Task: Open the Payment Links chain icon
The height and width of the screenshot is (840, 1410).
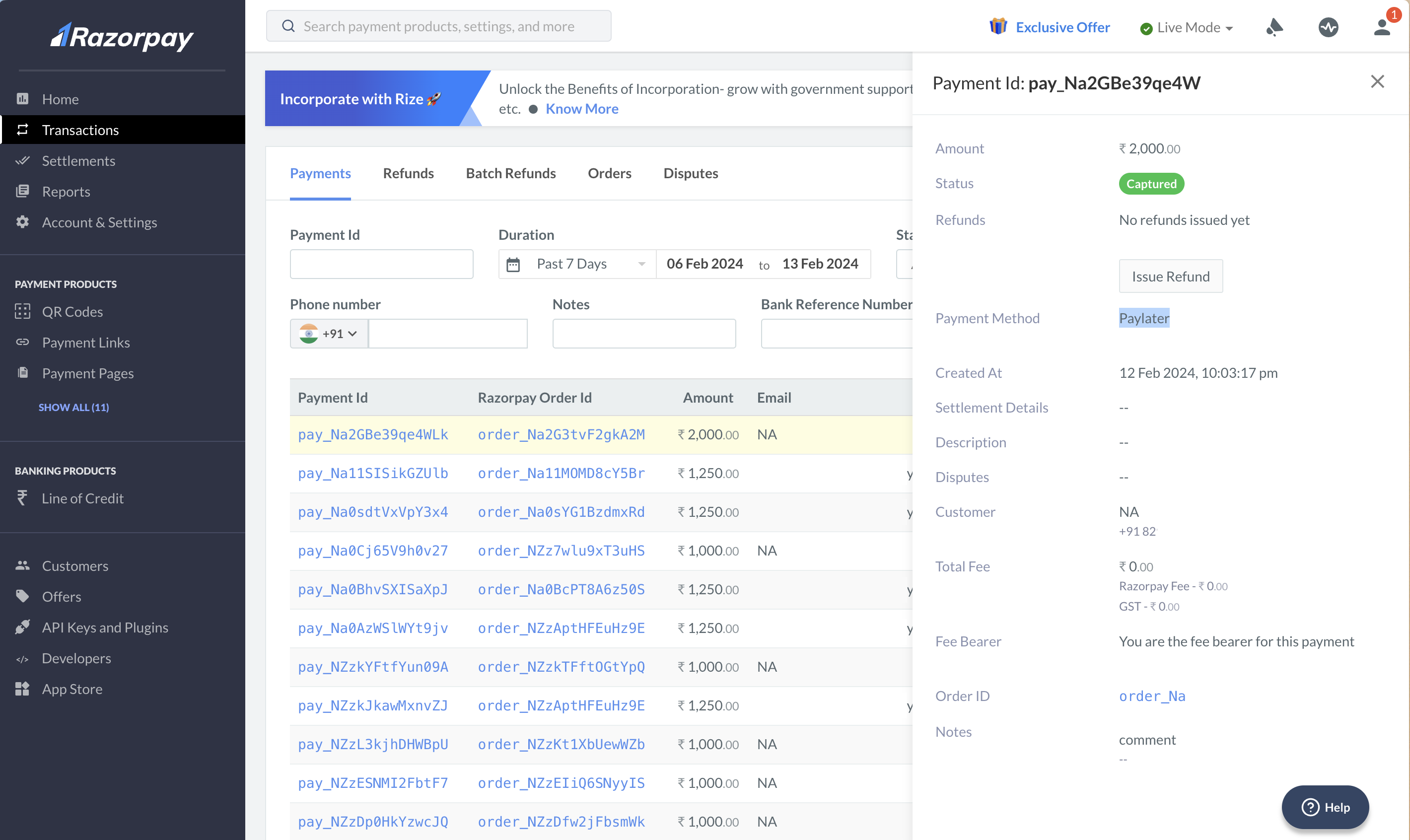Action: point(23,342)
